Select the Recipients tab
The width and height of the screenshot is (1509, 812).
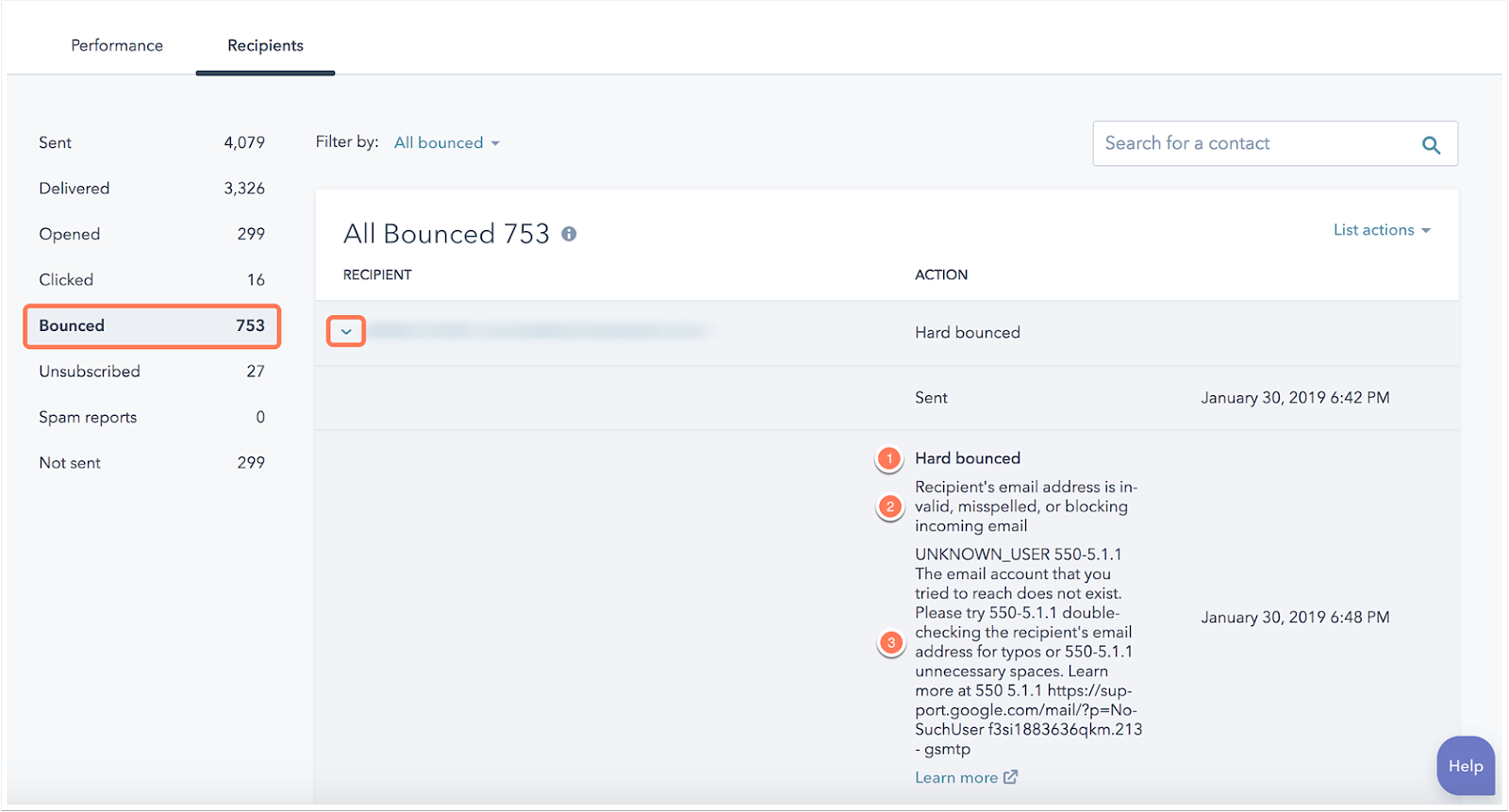[x=265, y=45]
